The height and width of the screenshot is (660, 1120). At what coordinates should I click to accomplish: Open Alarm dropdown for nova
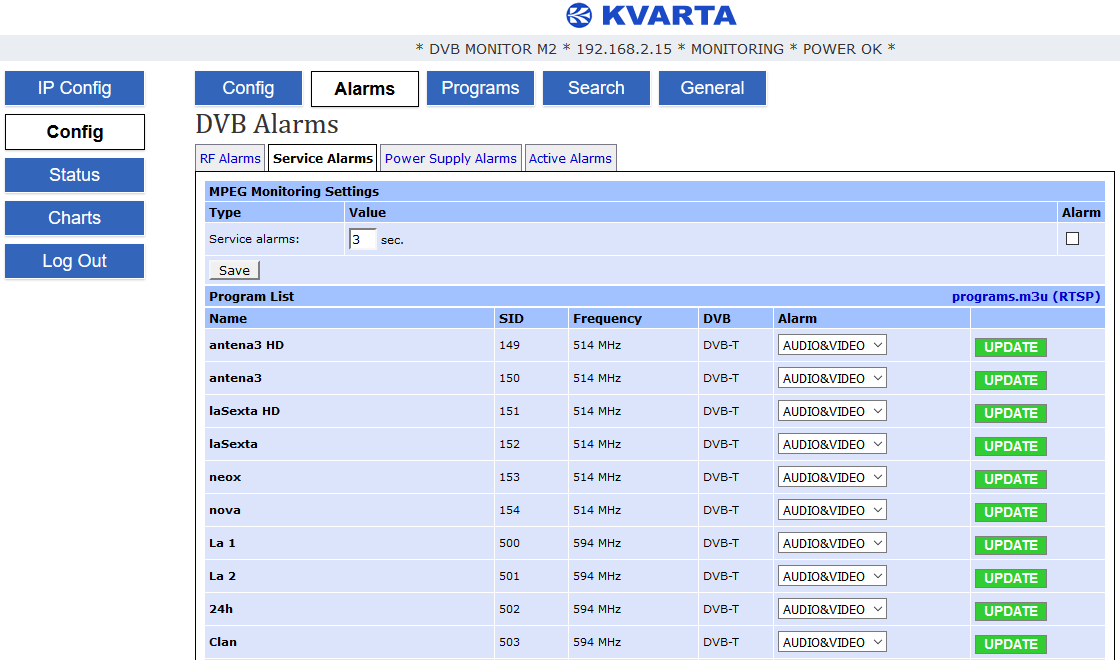pos(832,511)
